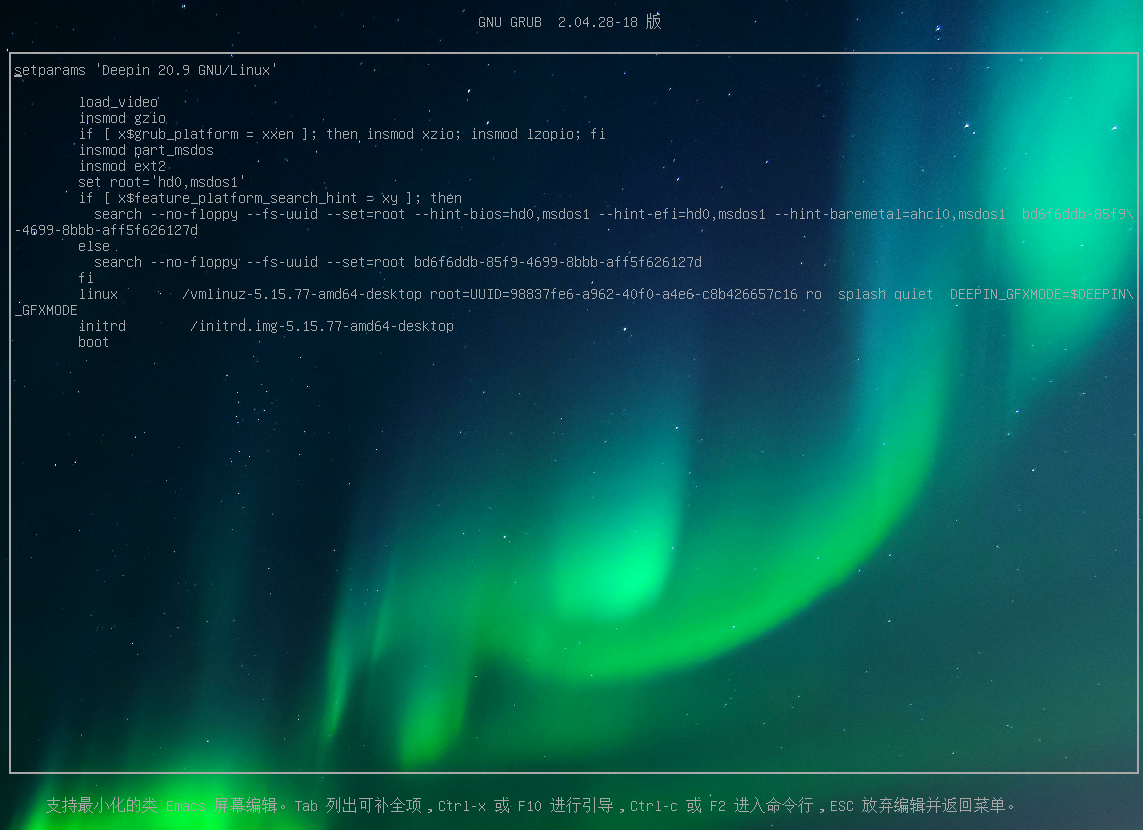Click the set root='hd0,msdos1' line

point(162,183)
